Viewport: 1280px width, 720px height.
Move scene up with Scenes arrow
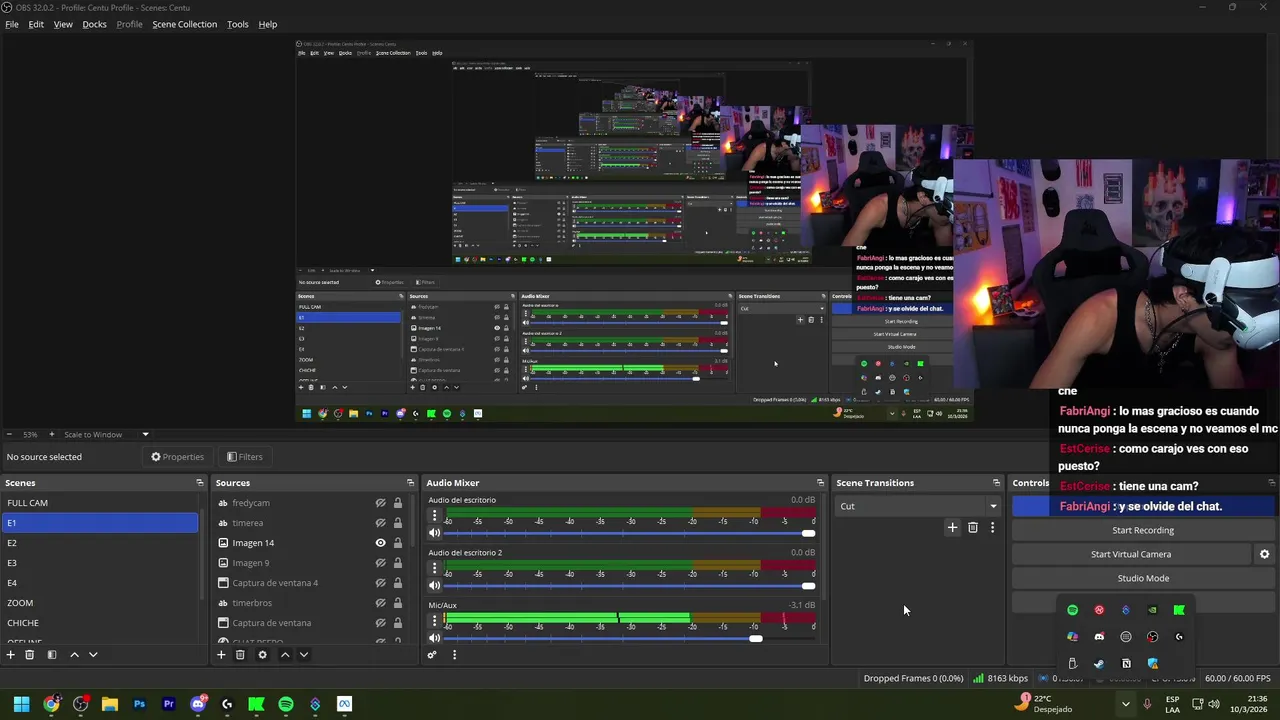point(74,655)
